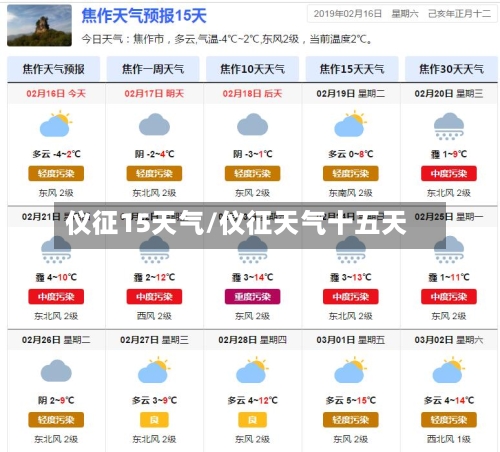Screen dimensions: 500x452
Task: Click the 良 badge for 02月28日
Action: coord(252,420)
